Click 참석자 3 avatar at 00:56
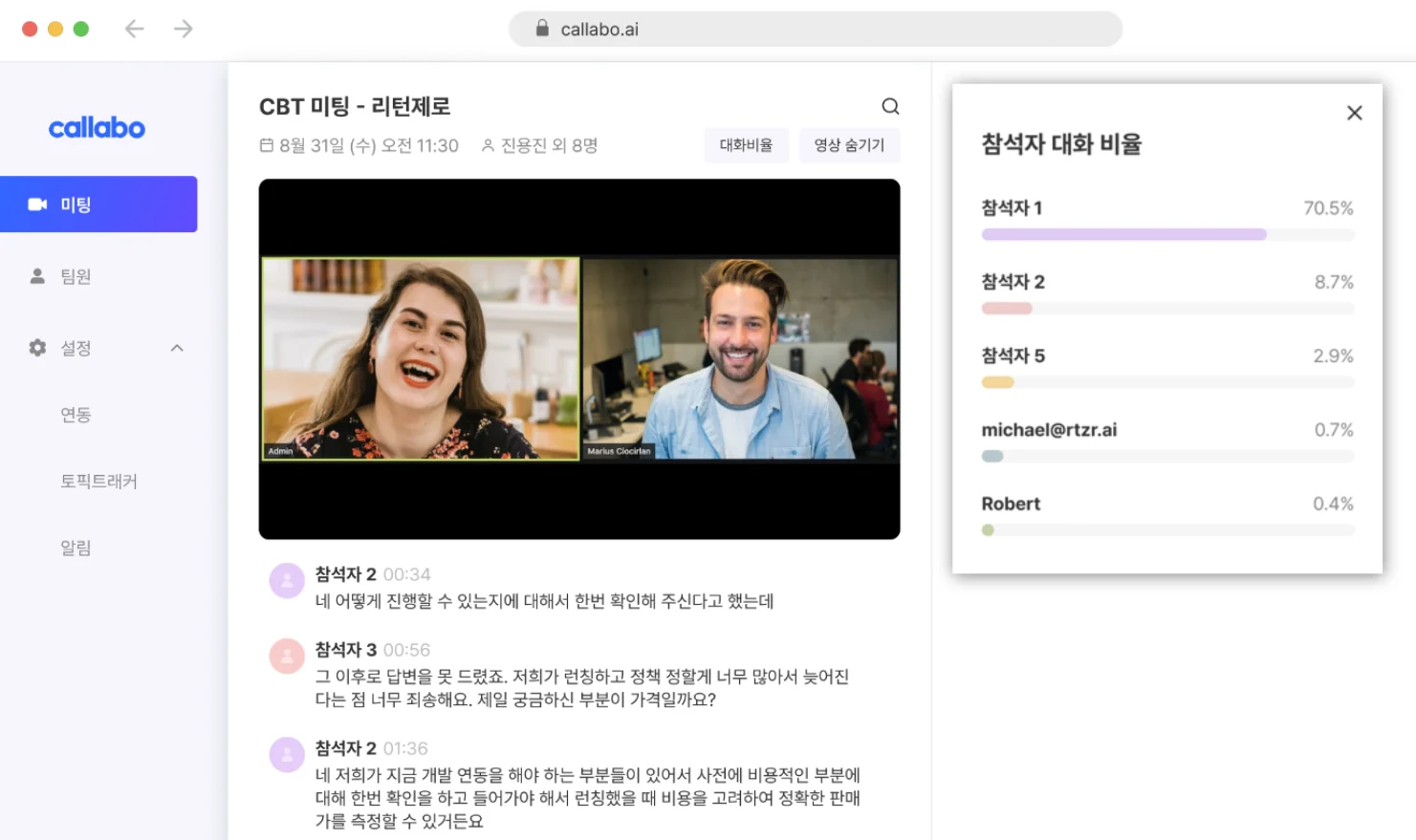 [287, 656]
